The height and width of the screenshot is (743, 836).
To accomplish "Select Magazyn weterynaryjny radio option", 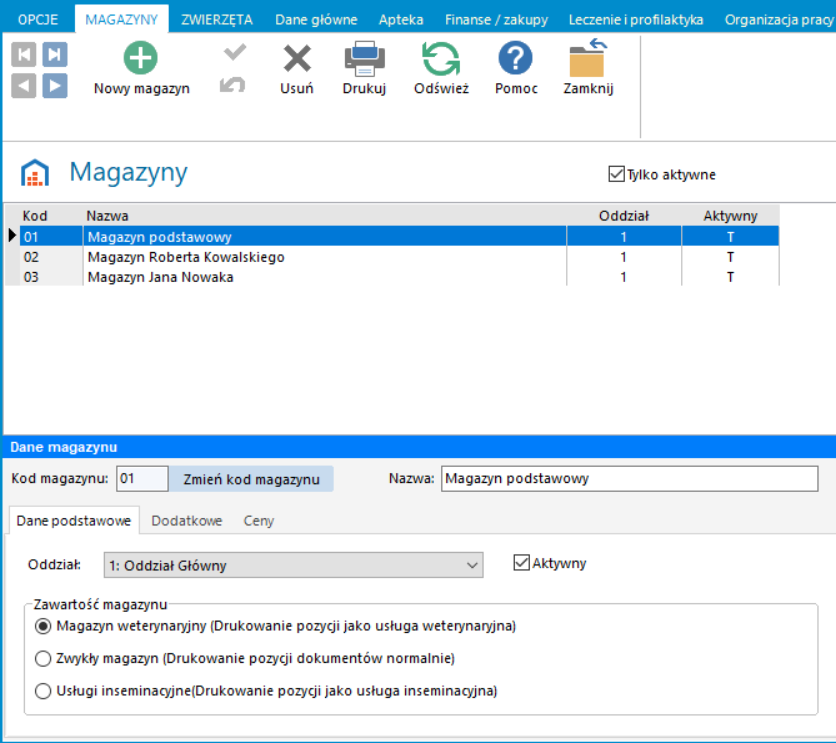I will click(x=43, y=626).
